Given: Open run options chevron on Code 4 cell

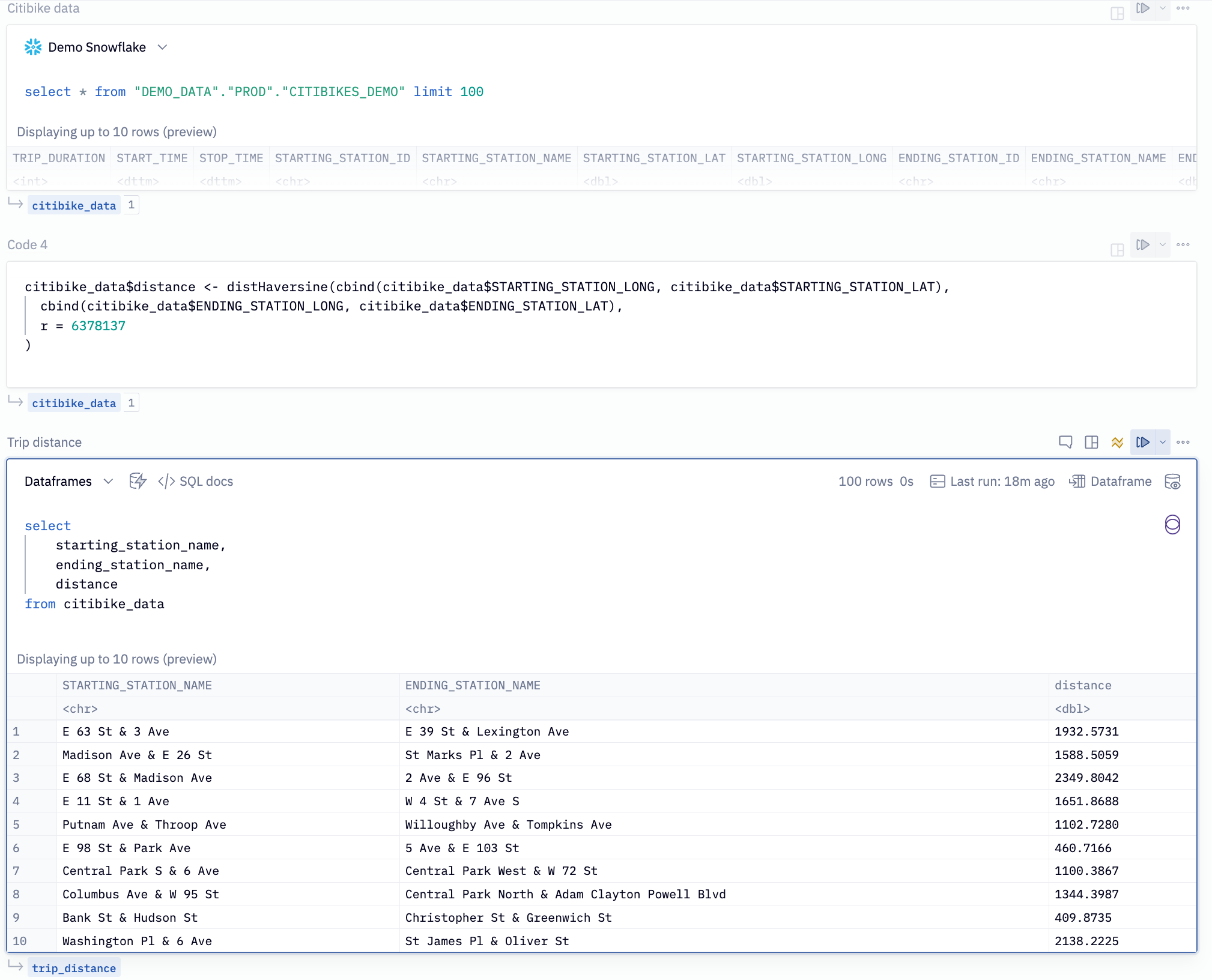Looking at the screenshot, I should 1163,245.
